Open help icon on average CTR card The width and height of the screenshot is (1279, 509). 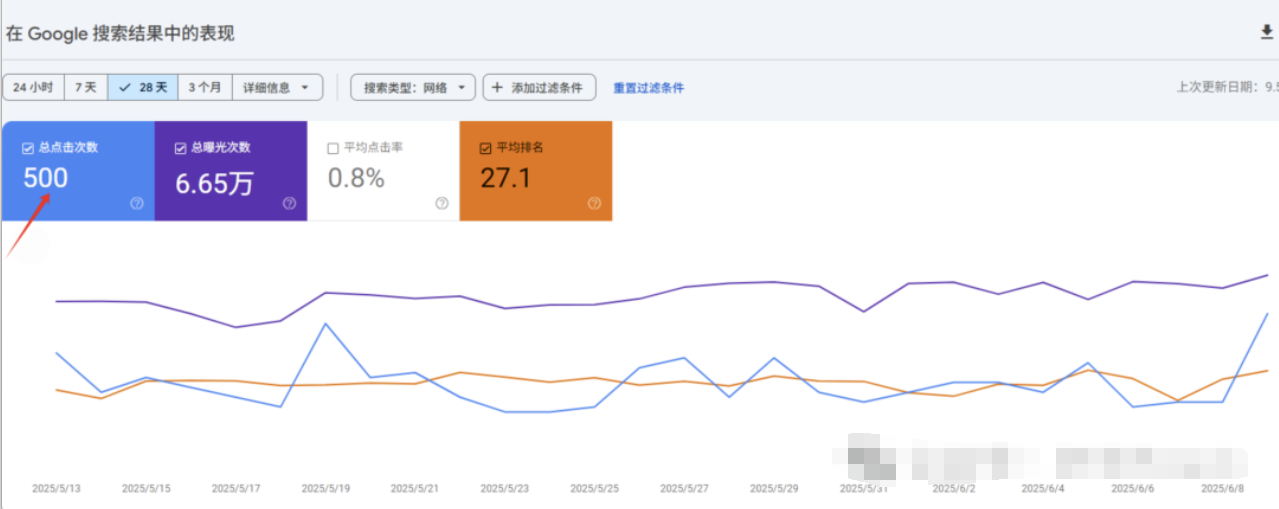(442, 203)
